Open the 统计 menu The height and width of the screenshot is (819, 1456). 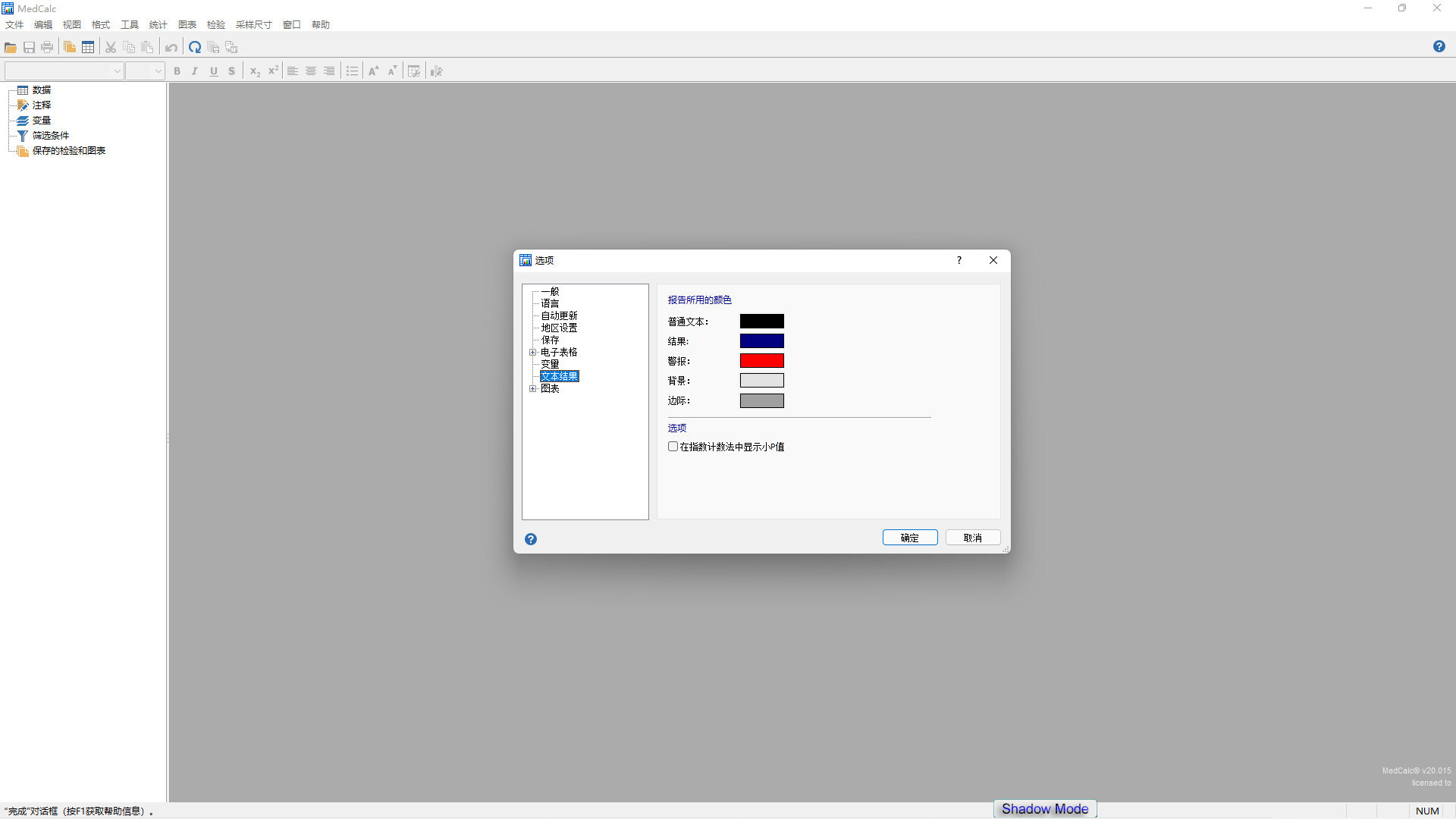[x=158, y=24]
